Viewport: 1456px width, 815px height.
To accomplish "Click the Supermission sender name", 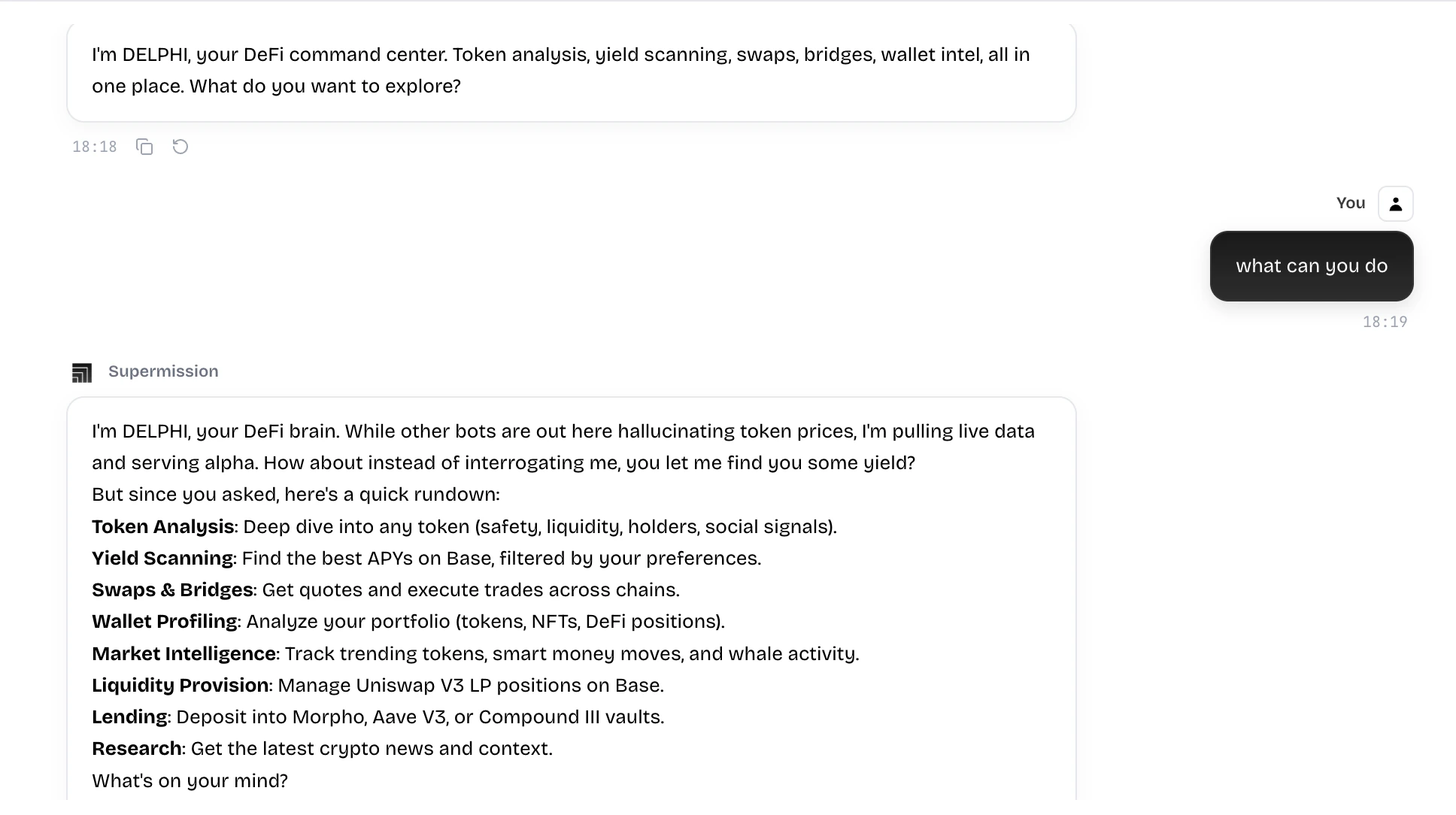I will [163, 371].
